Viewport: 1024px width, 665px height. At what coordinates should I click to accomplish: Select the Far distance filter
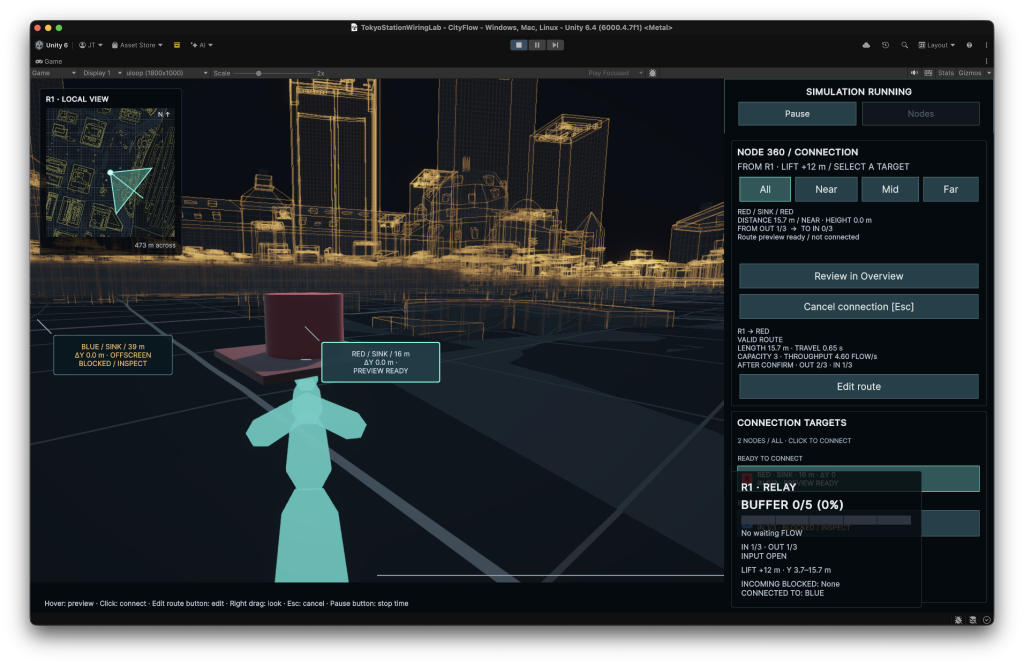coord(951,189)
